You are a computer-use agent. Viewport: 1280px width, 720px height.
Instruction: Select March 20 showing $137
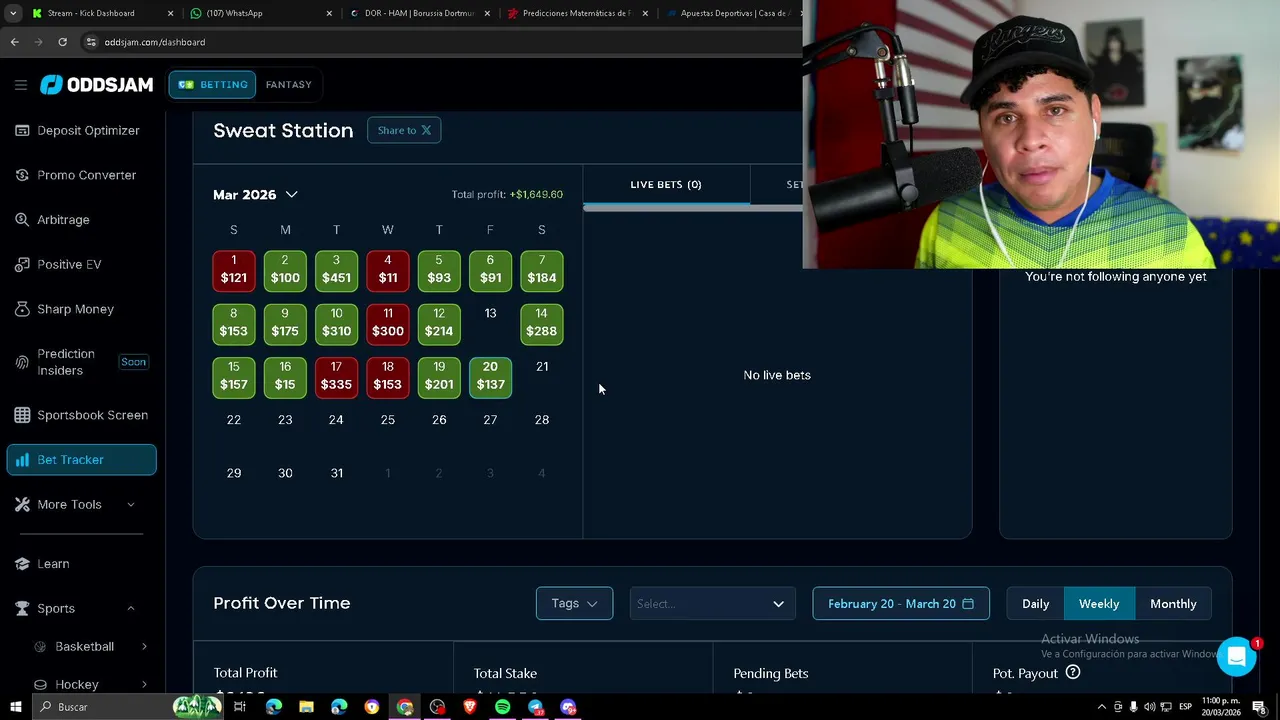point(490,376)
